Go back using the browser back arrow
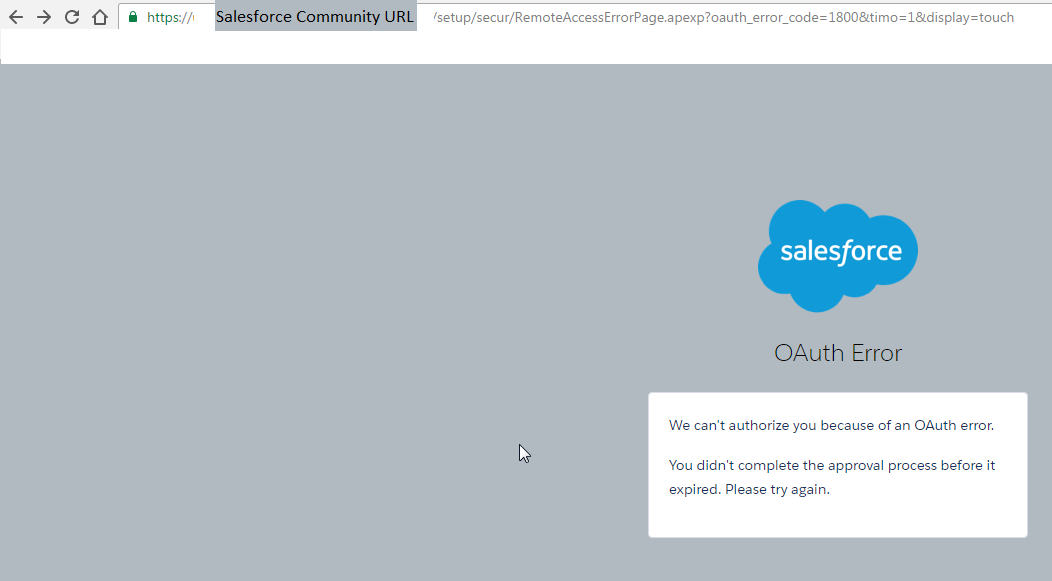This screenshot has width=1052, height=581. click(x=16, y=17)
